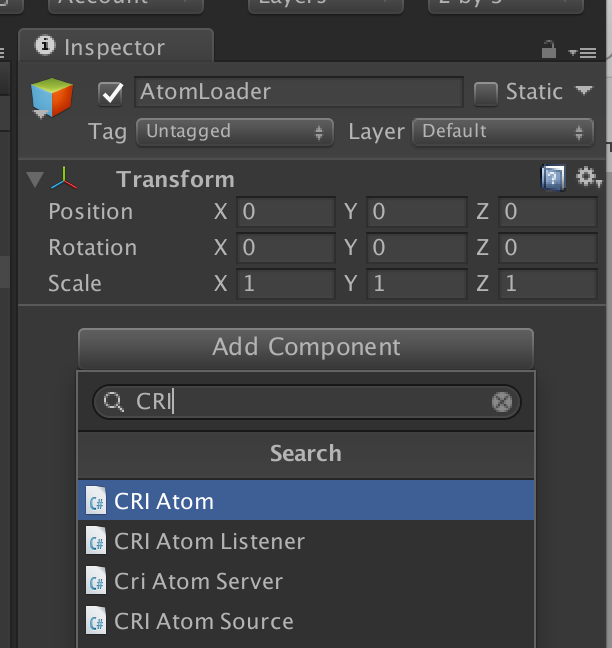Click the Add Component button
Image resolution: width=612 pixels, height=648 pixels.
click(306, 348)
